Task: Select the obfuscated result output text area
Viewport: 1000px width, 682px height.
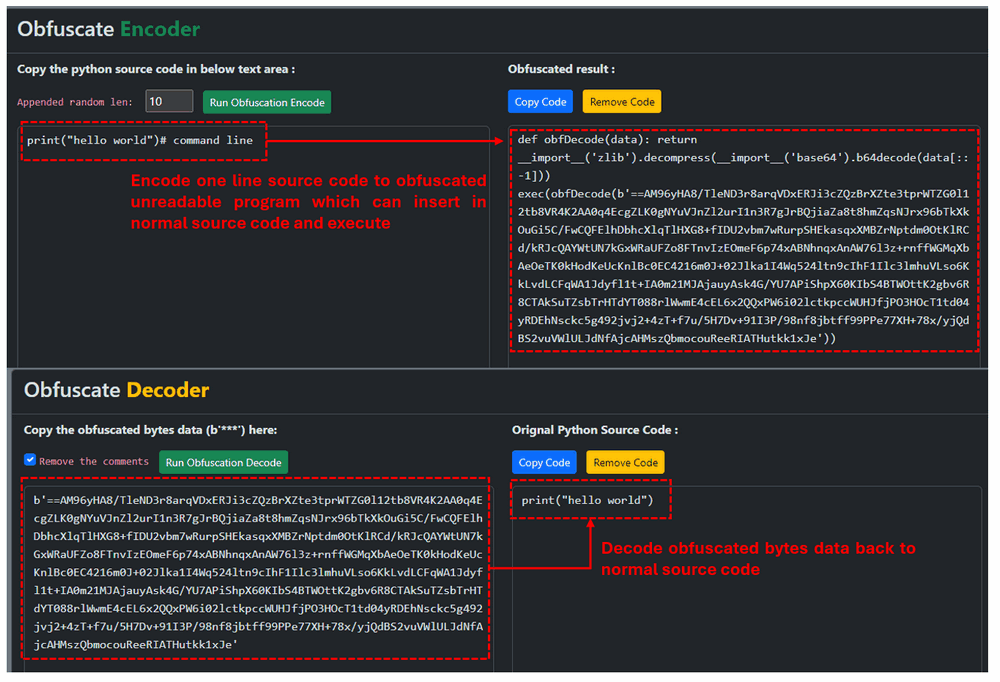Action: point(742,240)
